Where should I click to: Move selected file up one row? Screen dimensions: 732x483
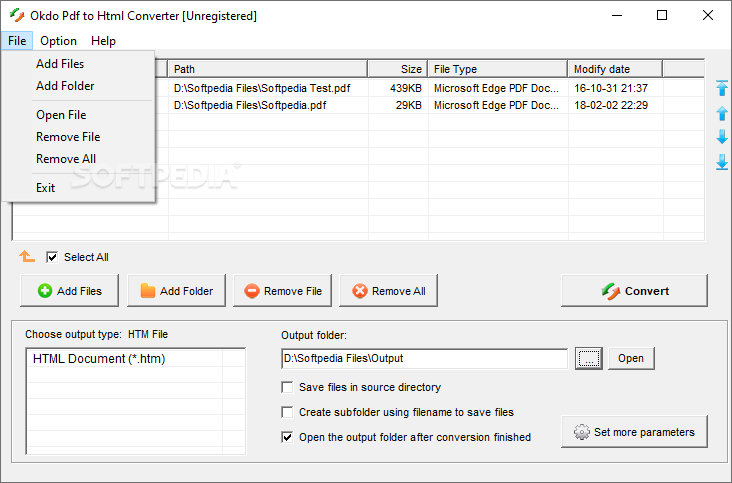coord(722,113)
